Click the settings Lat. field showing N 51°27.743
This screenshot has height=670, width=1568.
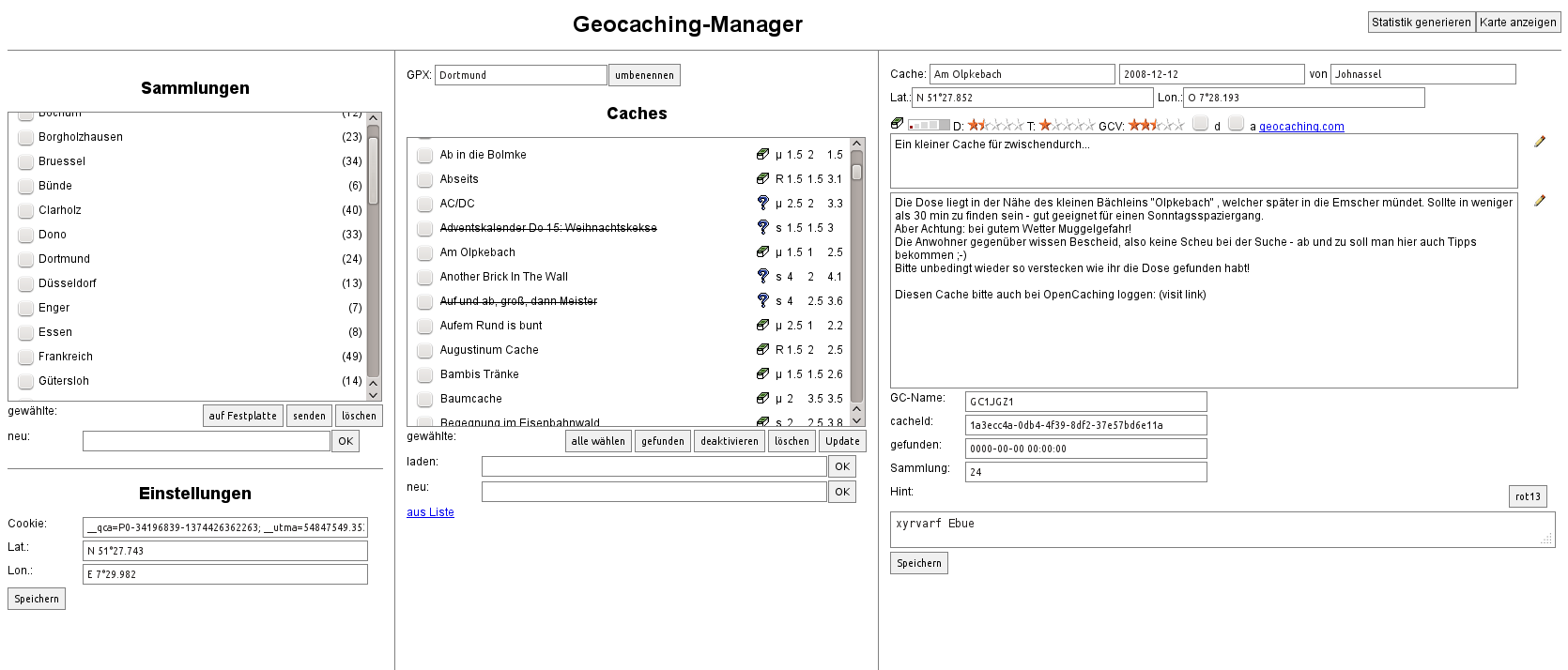pos(225,551)
